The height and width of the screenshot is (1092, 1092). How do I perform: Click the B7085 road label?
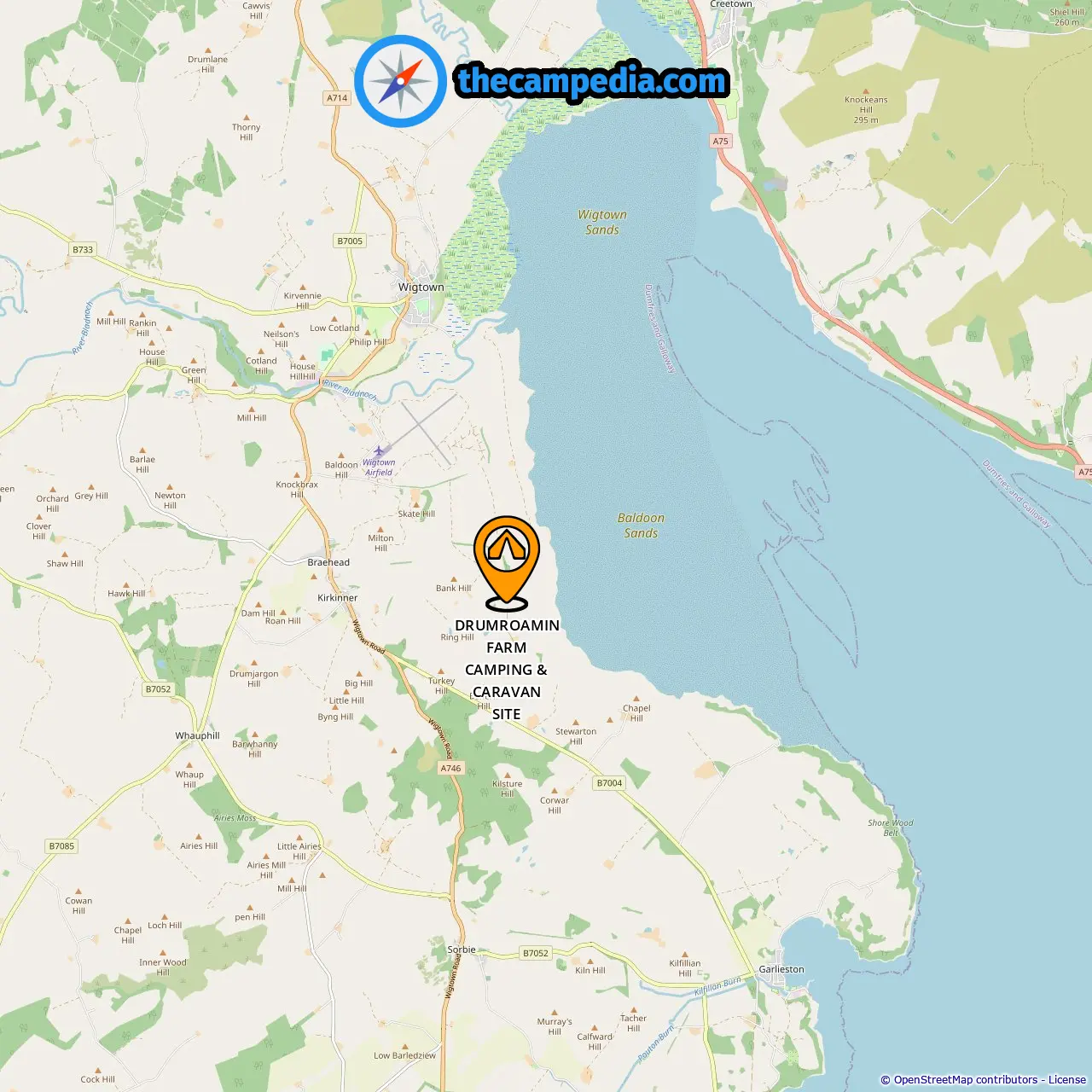(61, 846)
